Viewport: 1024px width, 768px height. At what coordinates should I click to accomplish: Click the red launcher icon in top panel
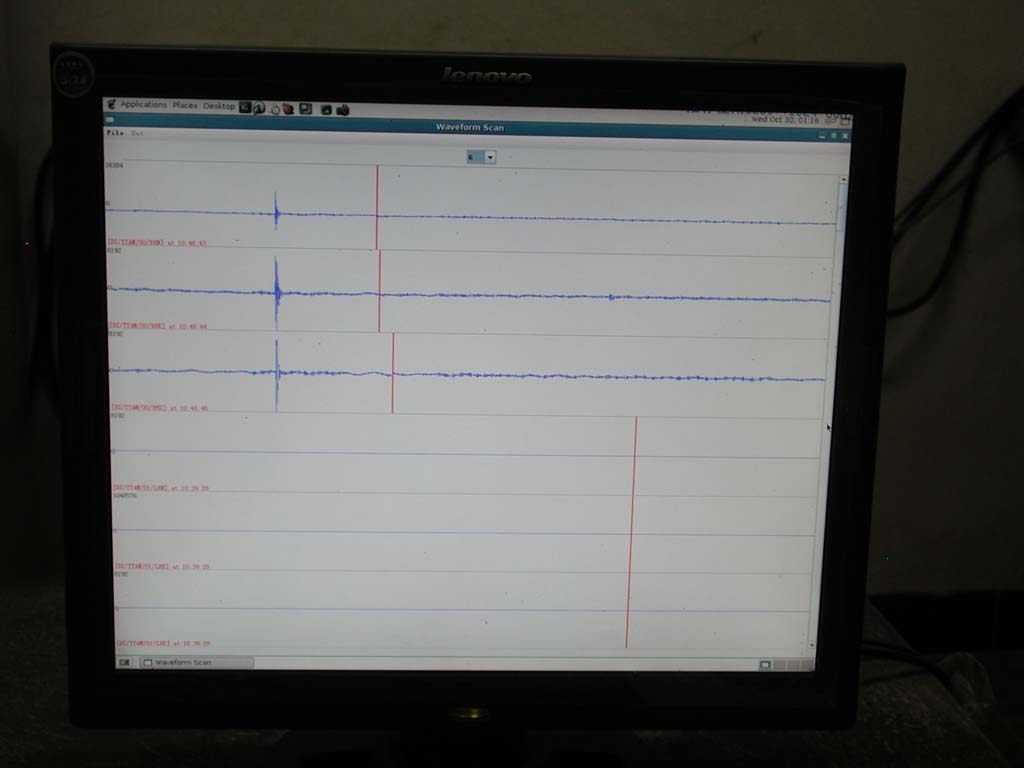coord(288,108)
